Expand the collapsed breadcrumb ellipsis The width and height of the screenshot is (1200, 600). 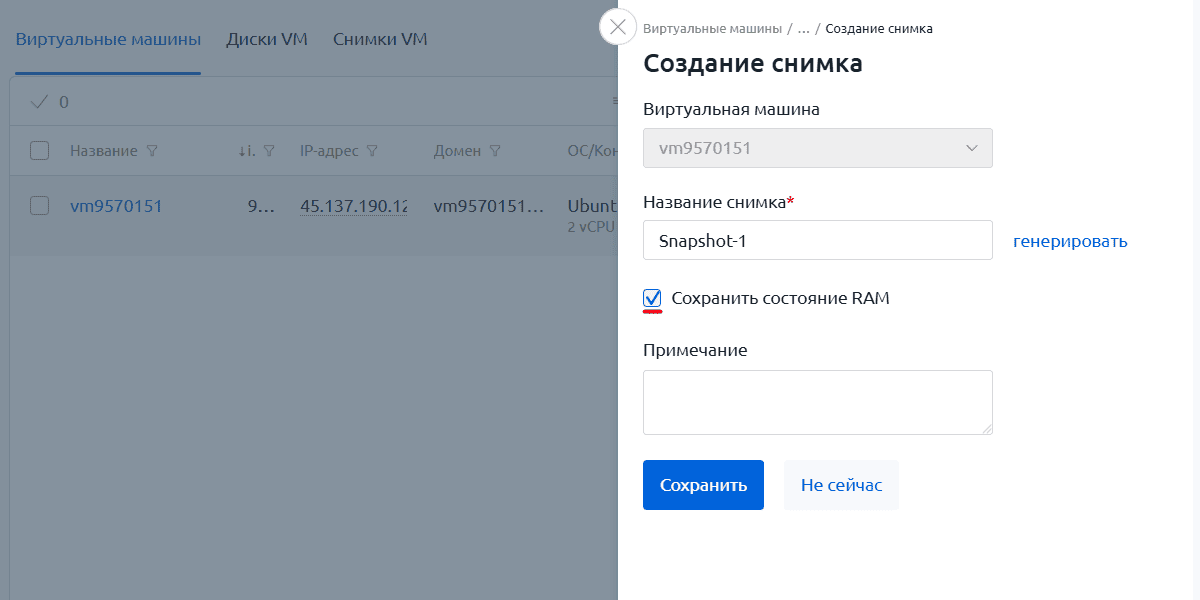[803, 29]
